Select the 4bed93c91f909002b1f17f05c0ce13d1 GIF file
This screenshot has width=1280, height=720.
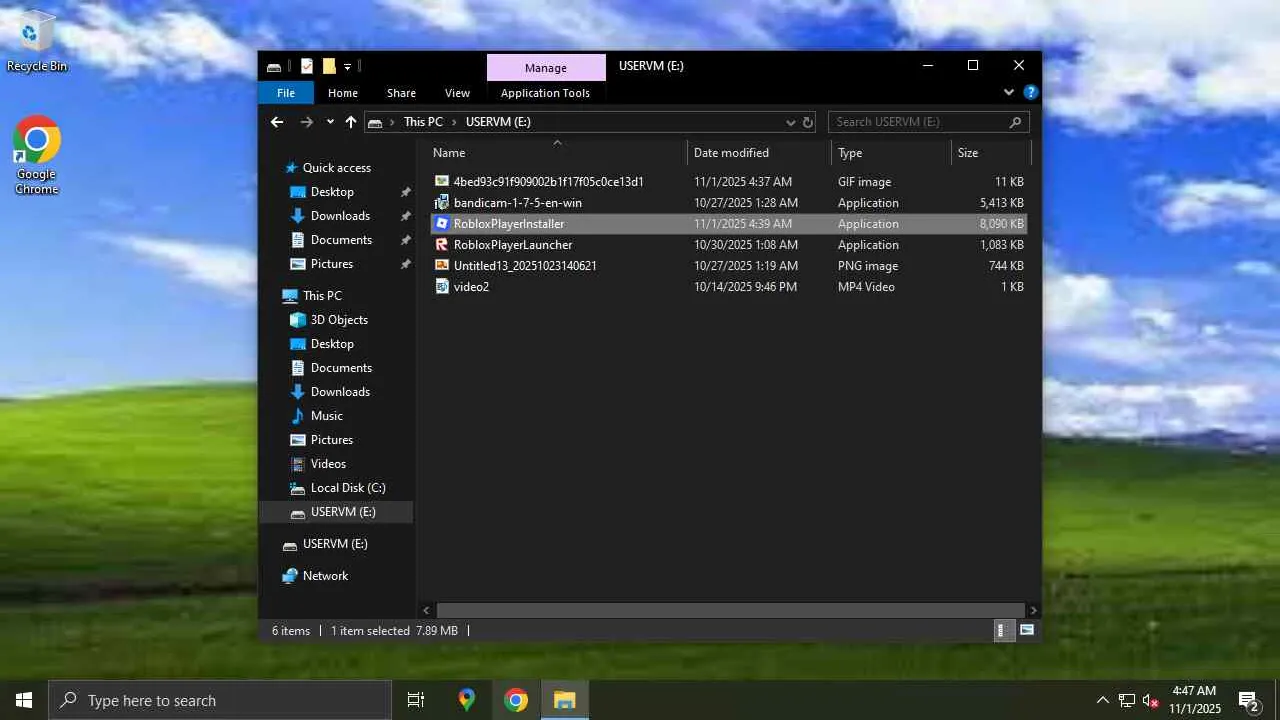(x=729, y=182)
